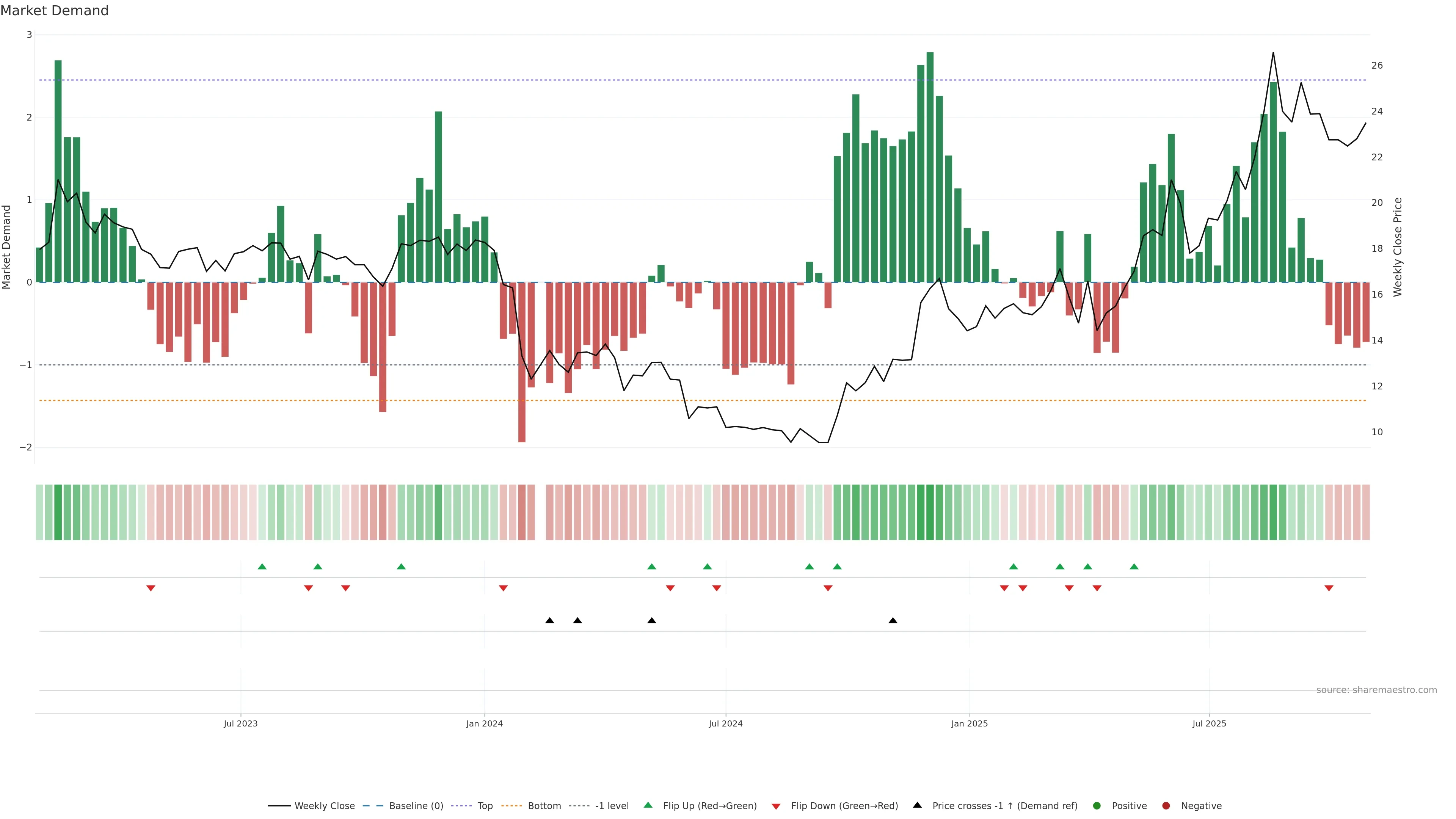
Task: Click the Weekly Close Price axis title
Action: (x=1397, y=247)
